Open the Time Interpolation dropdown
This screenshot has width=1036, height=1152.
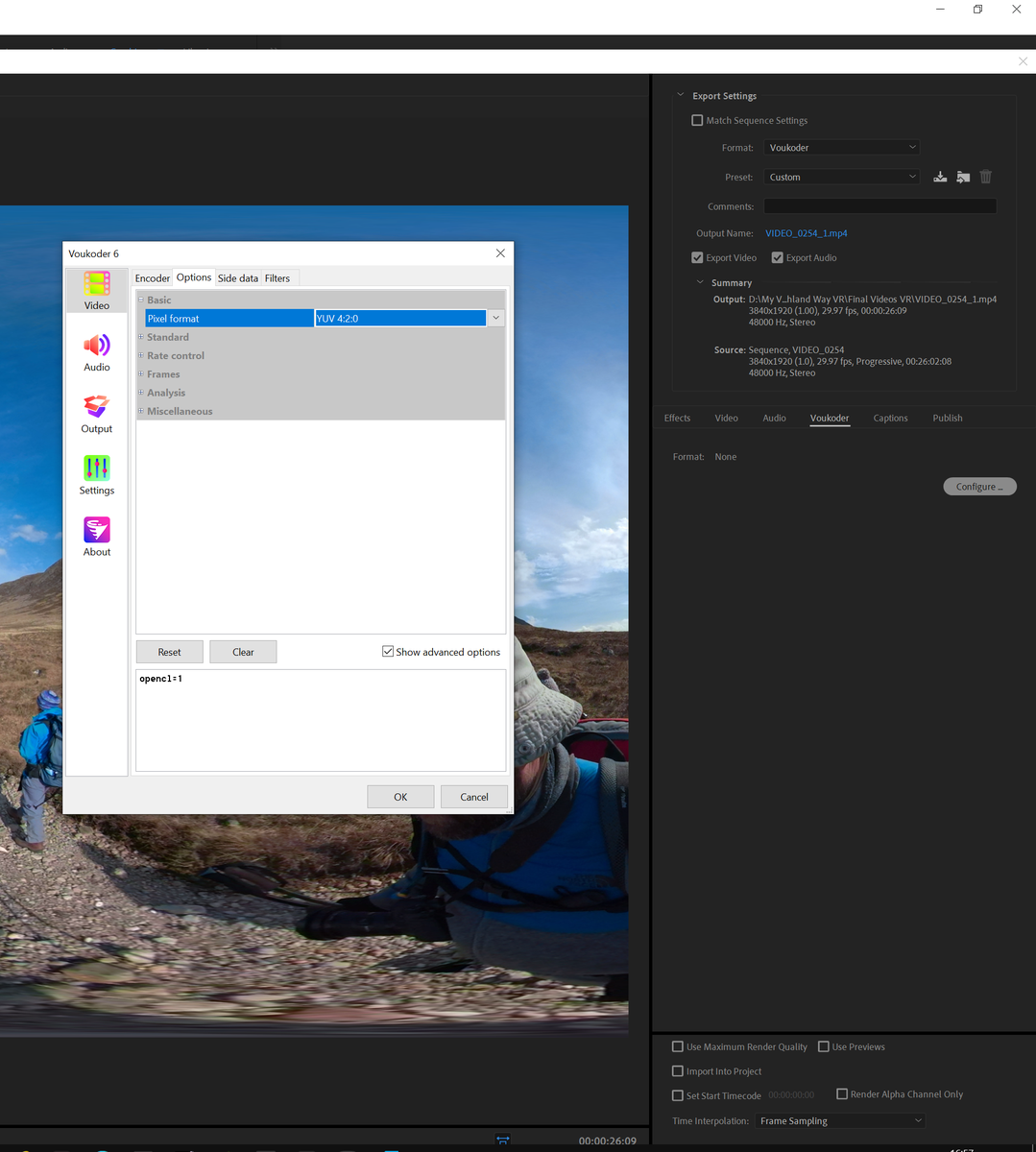coord(841,1120)
